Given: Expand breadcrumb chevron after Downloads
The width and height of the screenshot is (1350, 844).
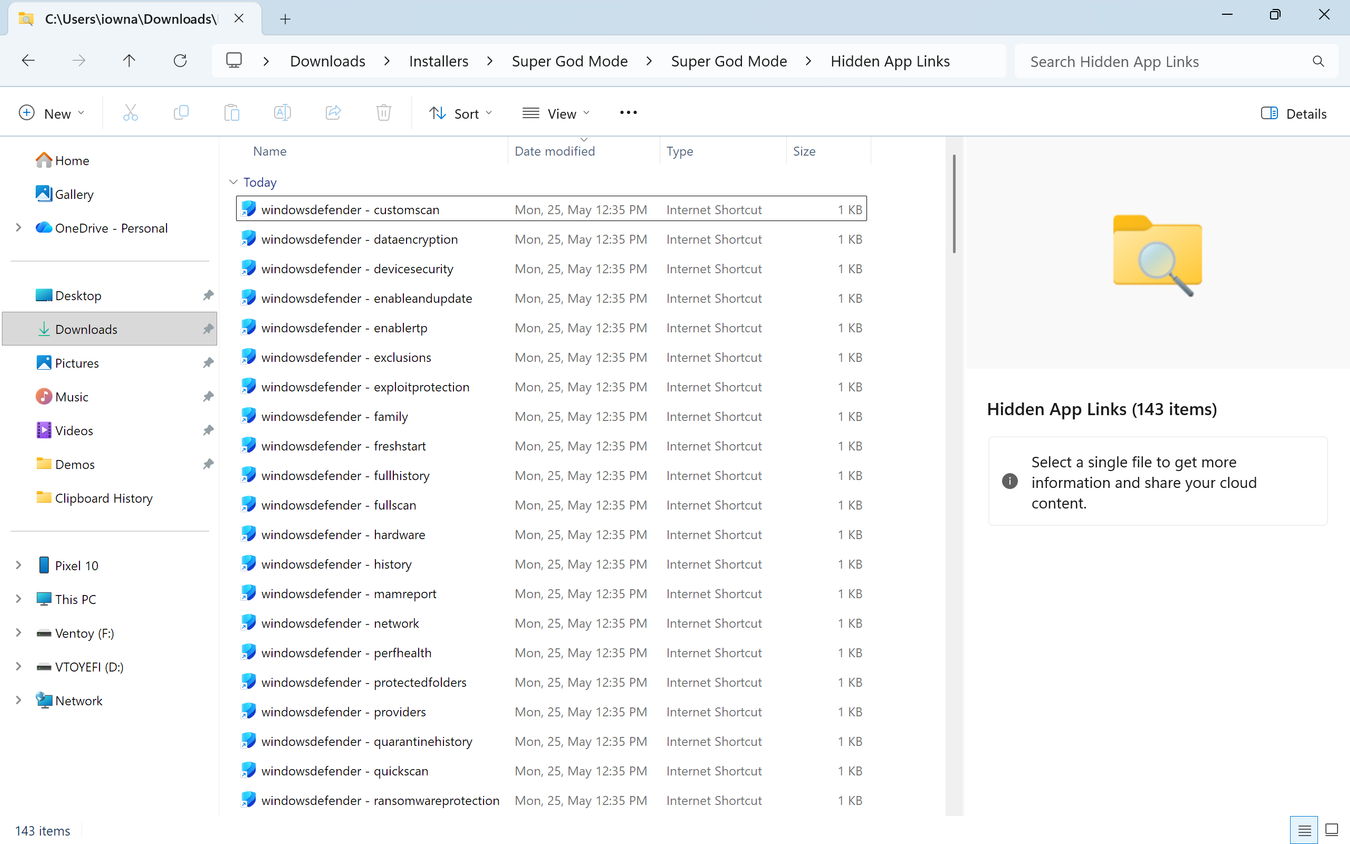Looking at the screenshot, I should (387, 61).
